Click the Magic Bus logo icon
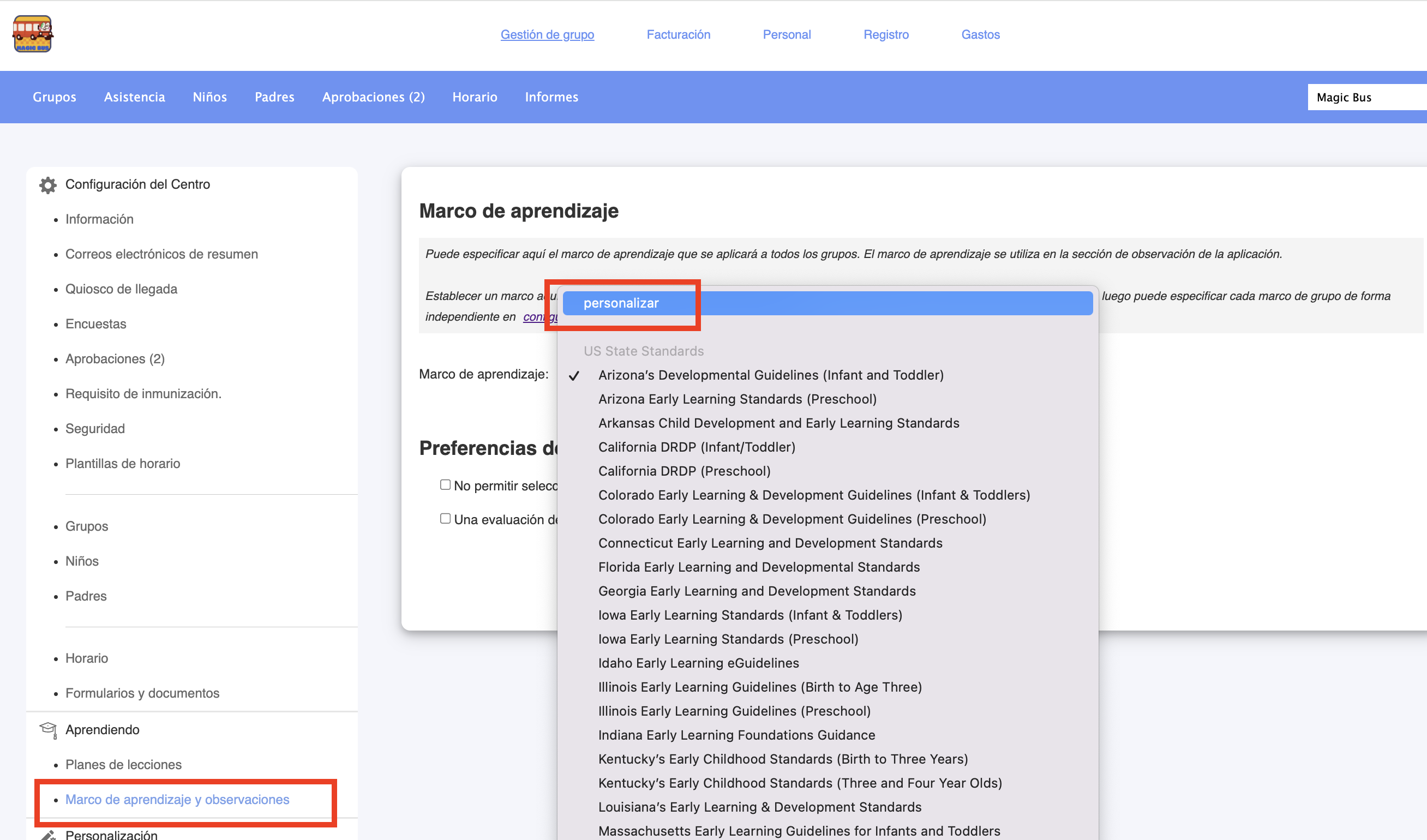This screenshot has width=1427, height=840. coord(32,34)
